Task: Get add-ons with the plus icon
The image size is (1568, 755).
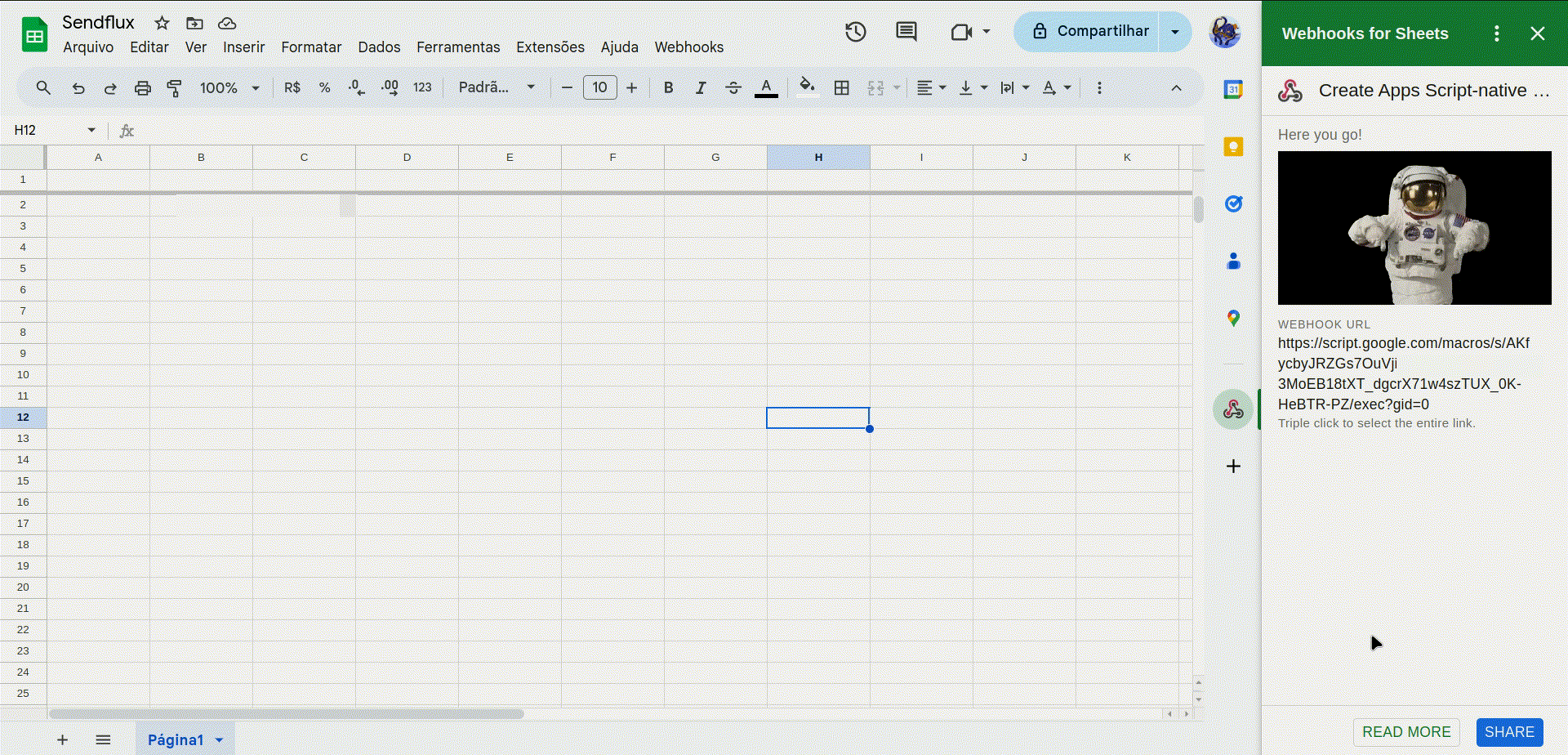Action: [1233, 466]
